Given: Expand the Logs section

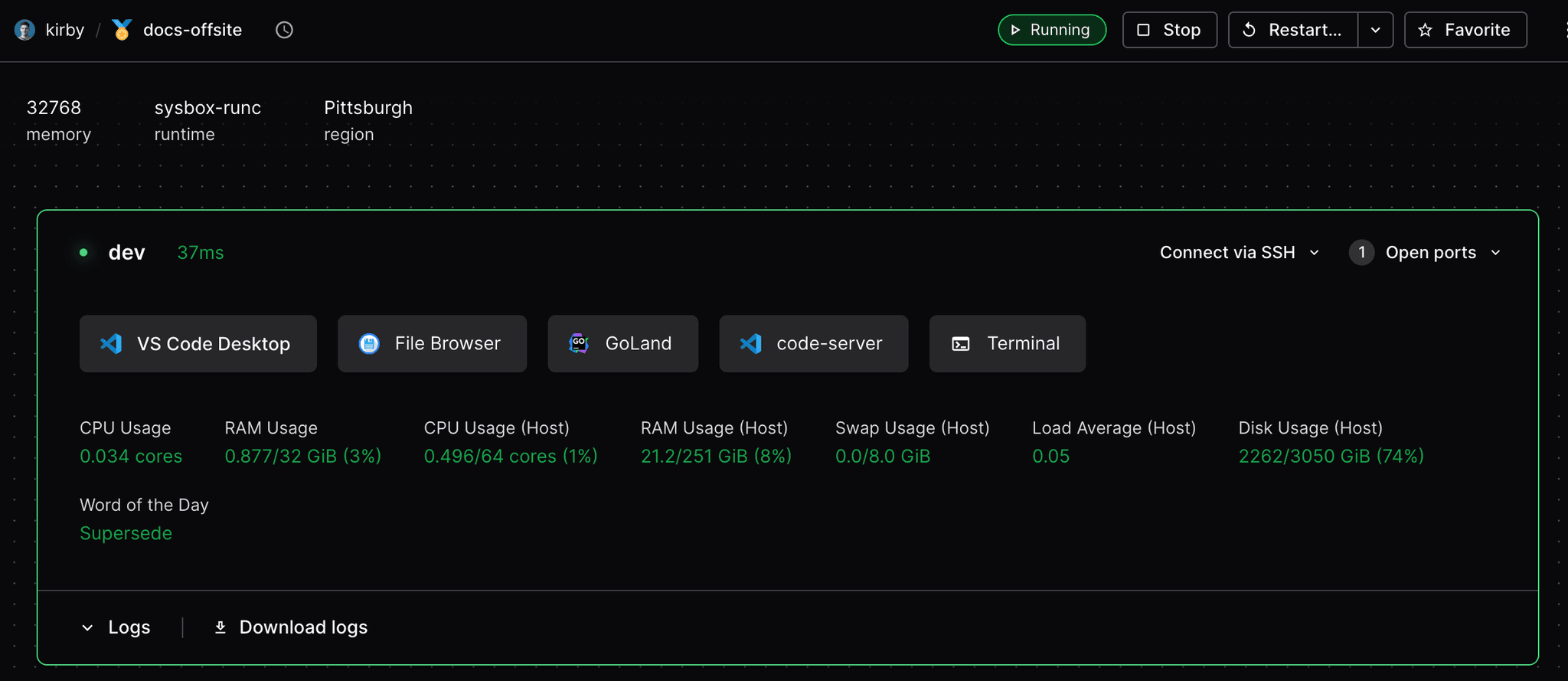Looking at the screenshot, I should tap(116, 627).
